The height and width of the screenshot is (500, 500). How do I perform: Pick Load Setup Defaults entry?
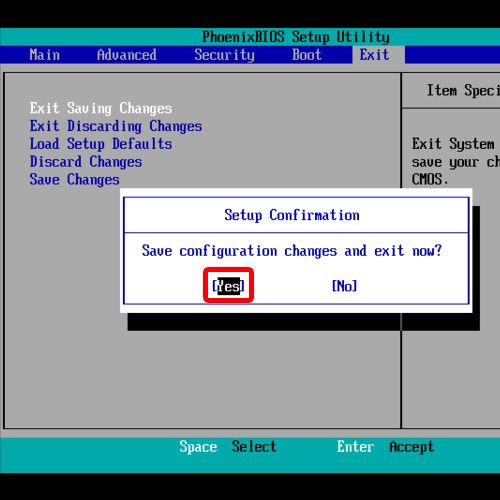coord(101,144)
